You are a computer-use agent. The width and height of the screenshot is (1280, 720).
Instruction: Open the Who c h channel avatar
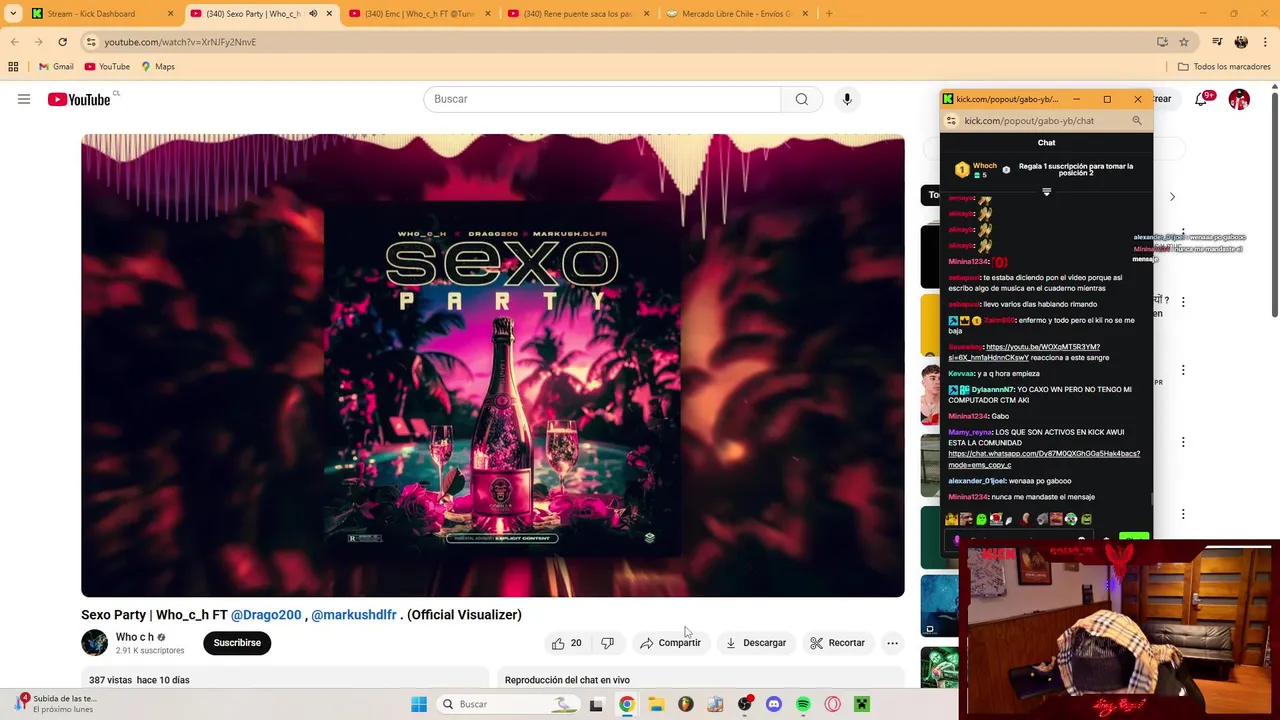point(95,642)
